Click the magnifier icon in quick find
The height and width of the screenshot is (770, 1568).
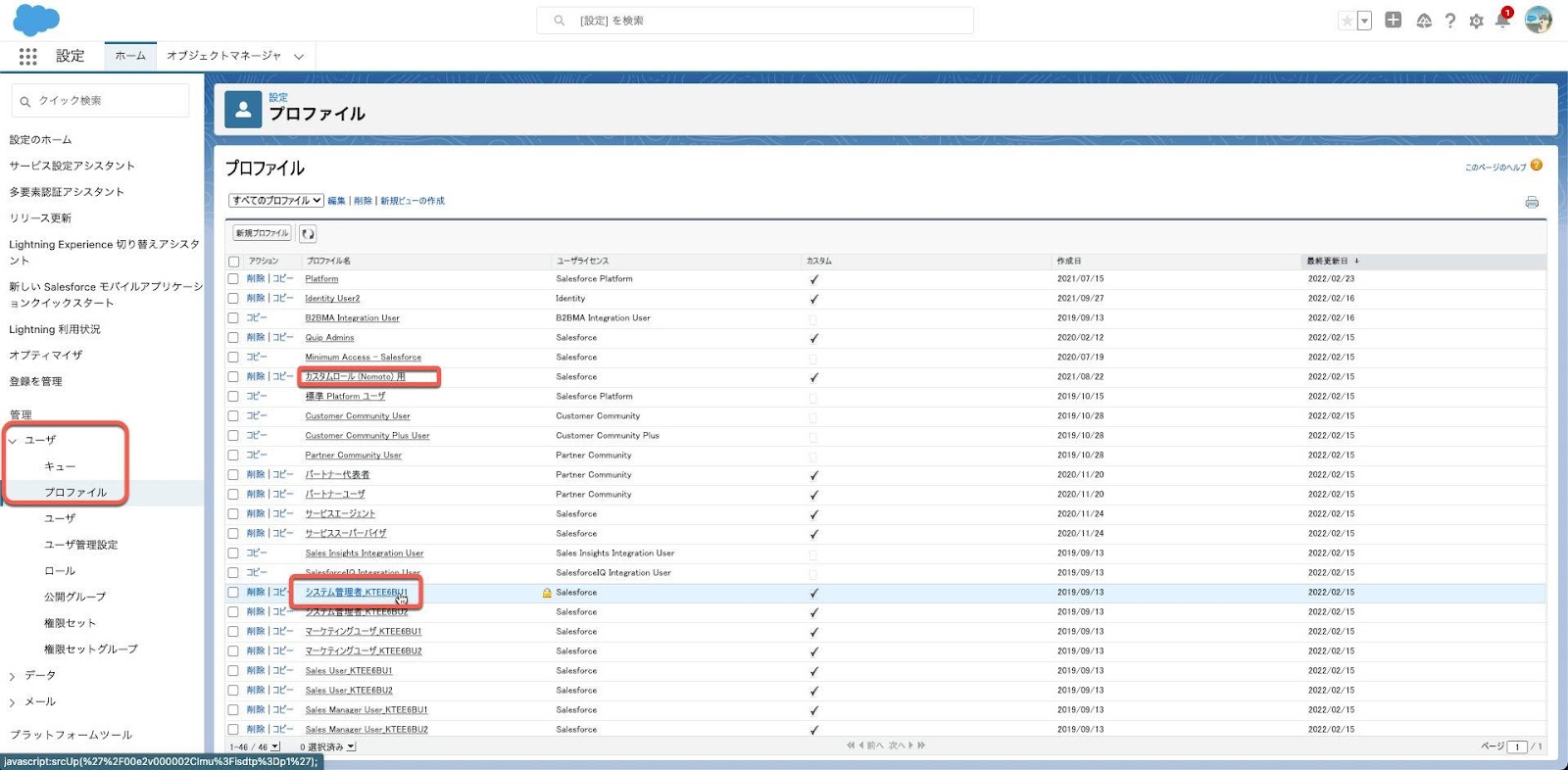pos(25,101)
